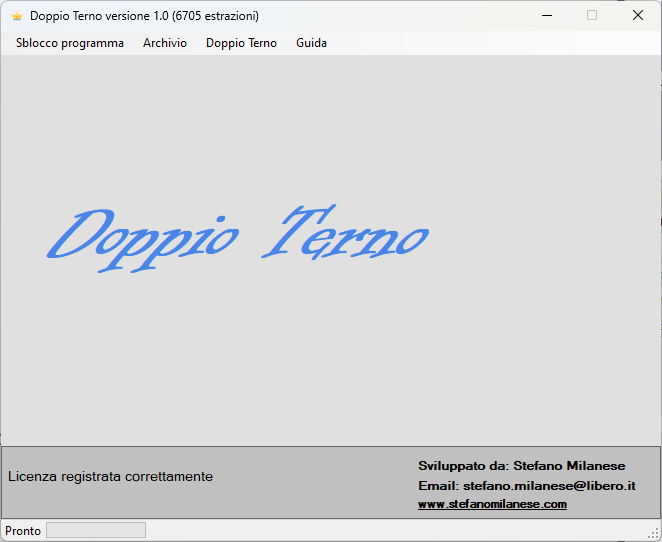The width and height of the screenshot is (662, 542).
Task: Click the crown app icon in title bar
Action: (17, 16)
